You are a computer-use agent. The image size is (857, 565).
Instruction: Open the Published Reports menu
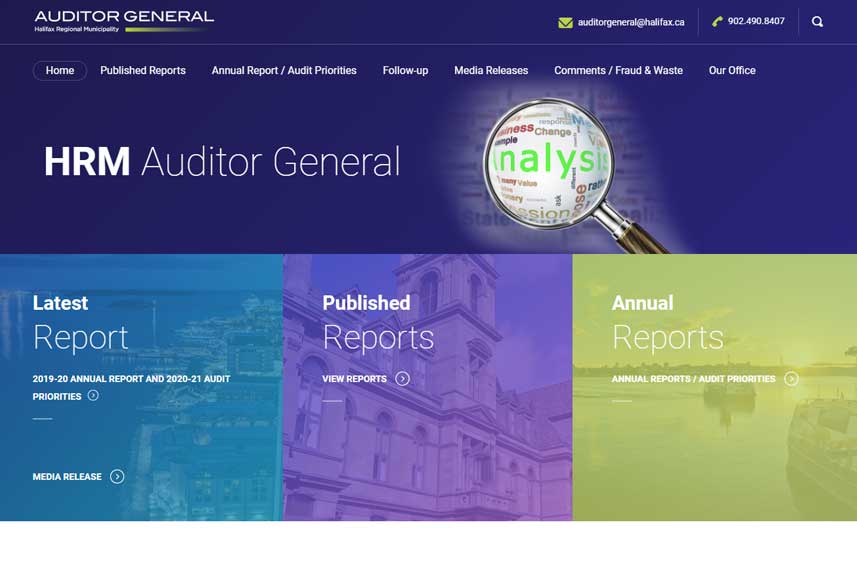pyautogui.click(x=143, y=70)
